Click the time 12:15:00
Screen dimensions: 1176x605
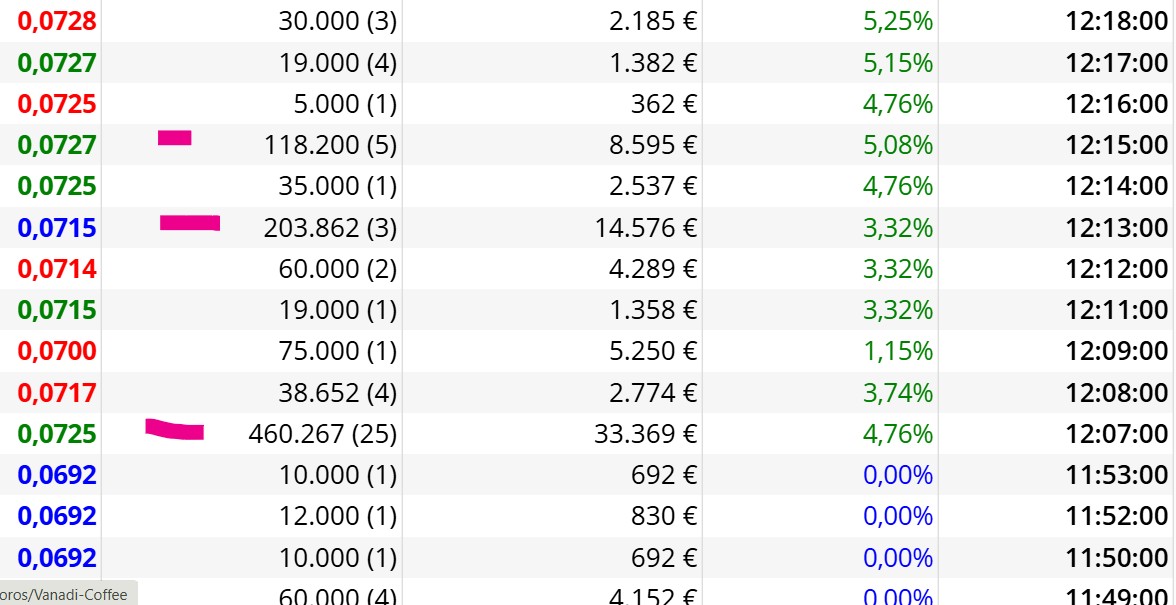[1117, 145]
